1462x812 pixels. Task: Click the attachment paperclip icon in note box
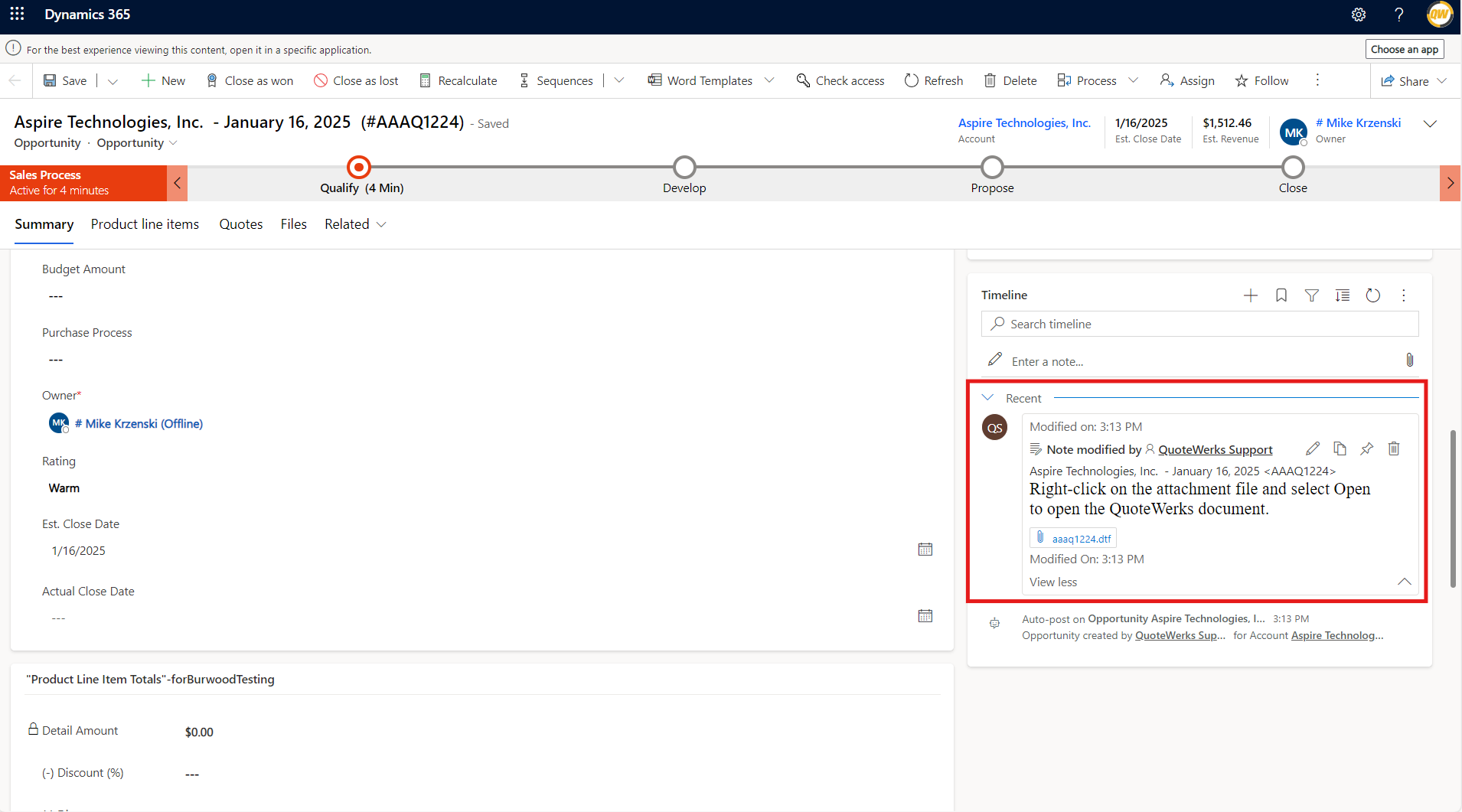point(1409,360)
